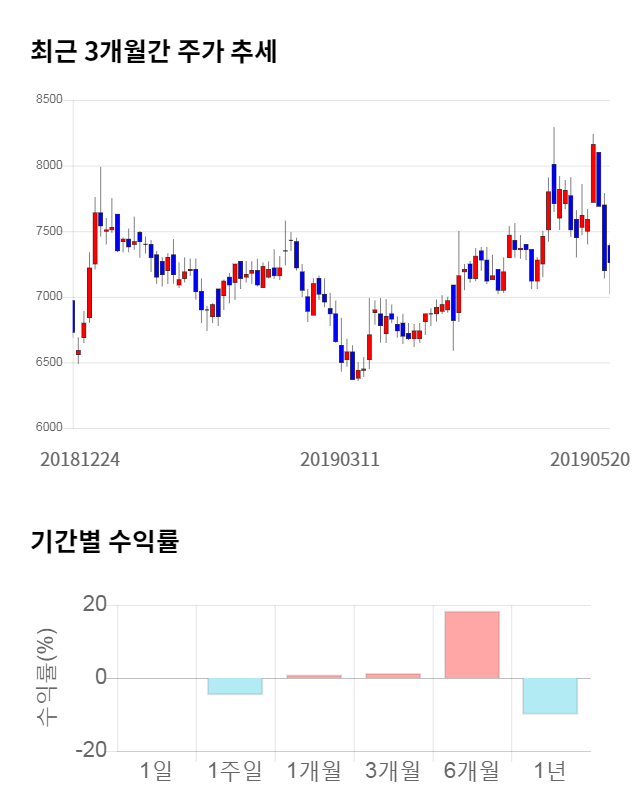Click the '수익률(%)' vertical axis title
The height and width of the screenshot is (810, 640).
pos(46,678)
